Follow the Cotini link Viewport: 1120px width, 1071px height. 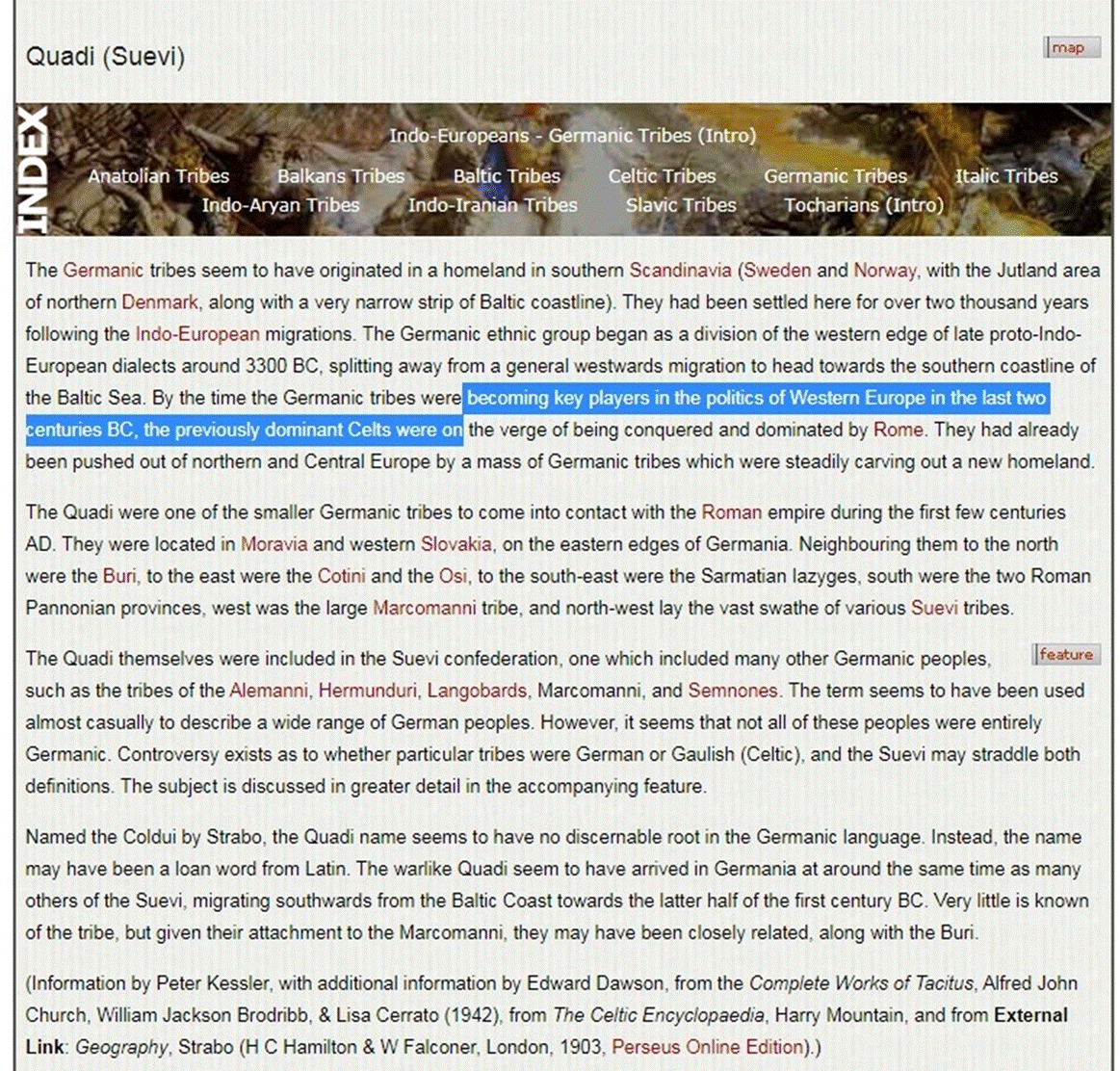[x=342, y=576]
